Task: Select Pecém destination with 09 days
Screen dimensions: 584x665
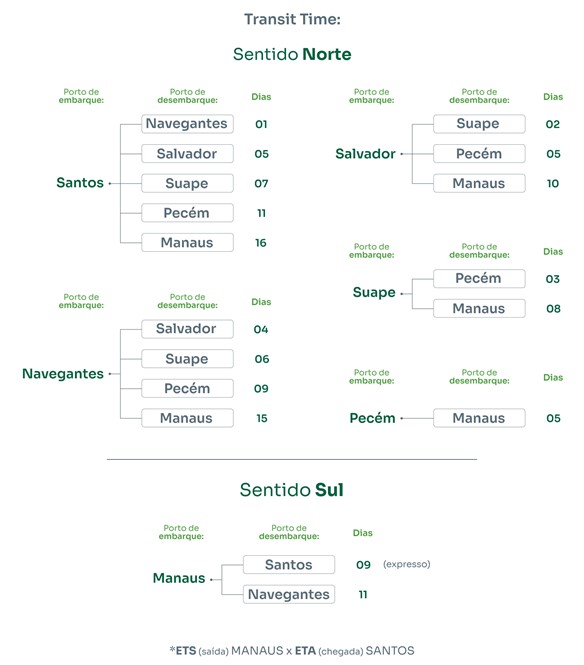Action: pos(187,388)
